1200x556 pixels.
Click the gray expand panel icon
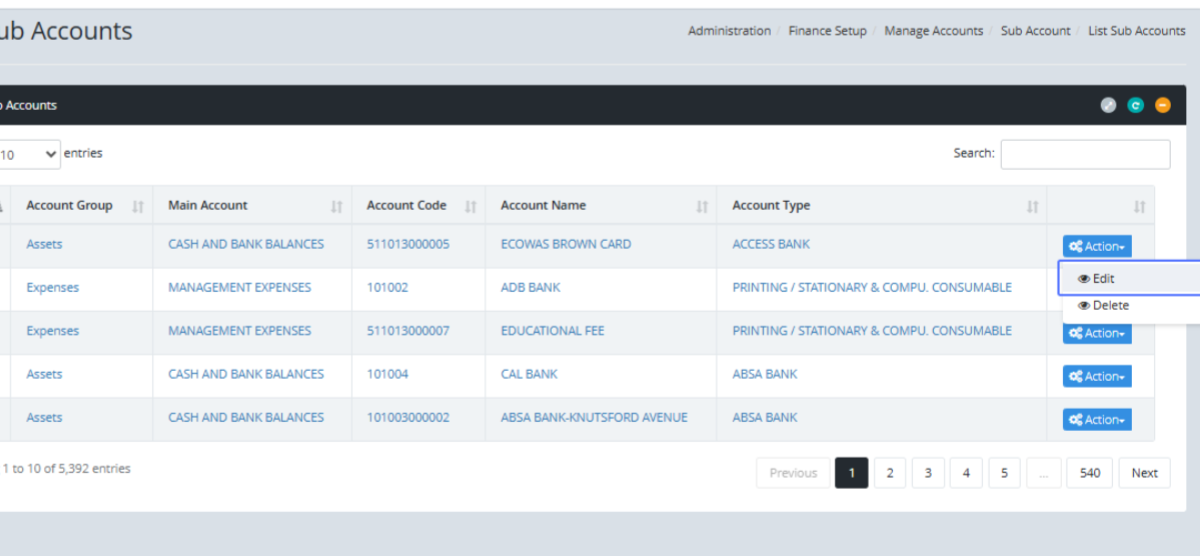point(1108,105)
